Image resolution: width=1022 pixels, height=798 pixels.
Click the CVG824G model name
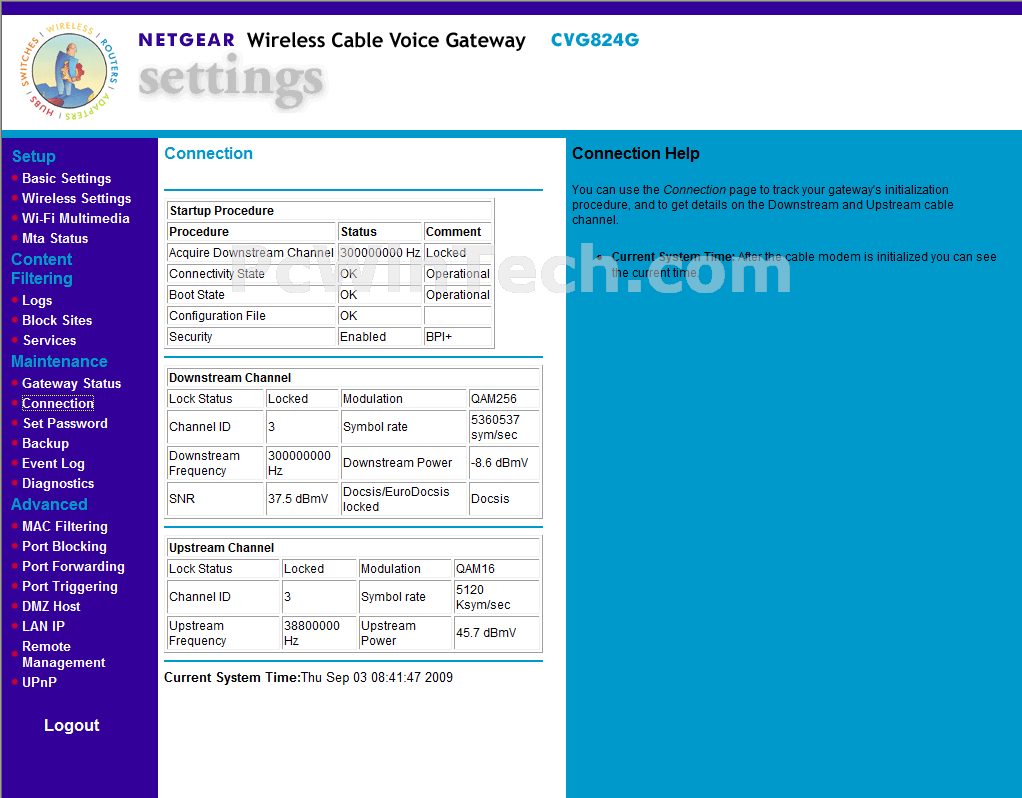(x=594, y=40)
